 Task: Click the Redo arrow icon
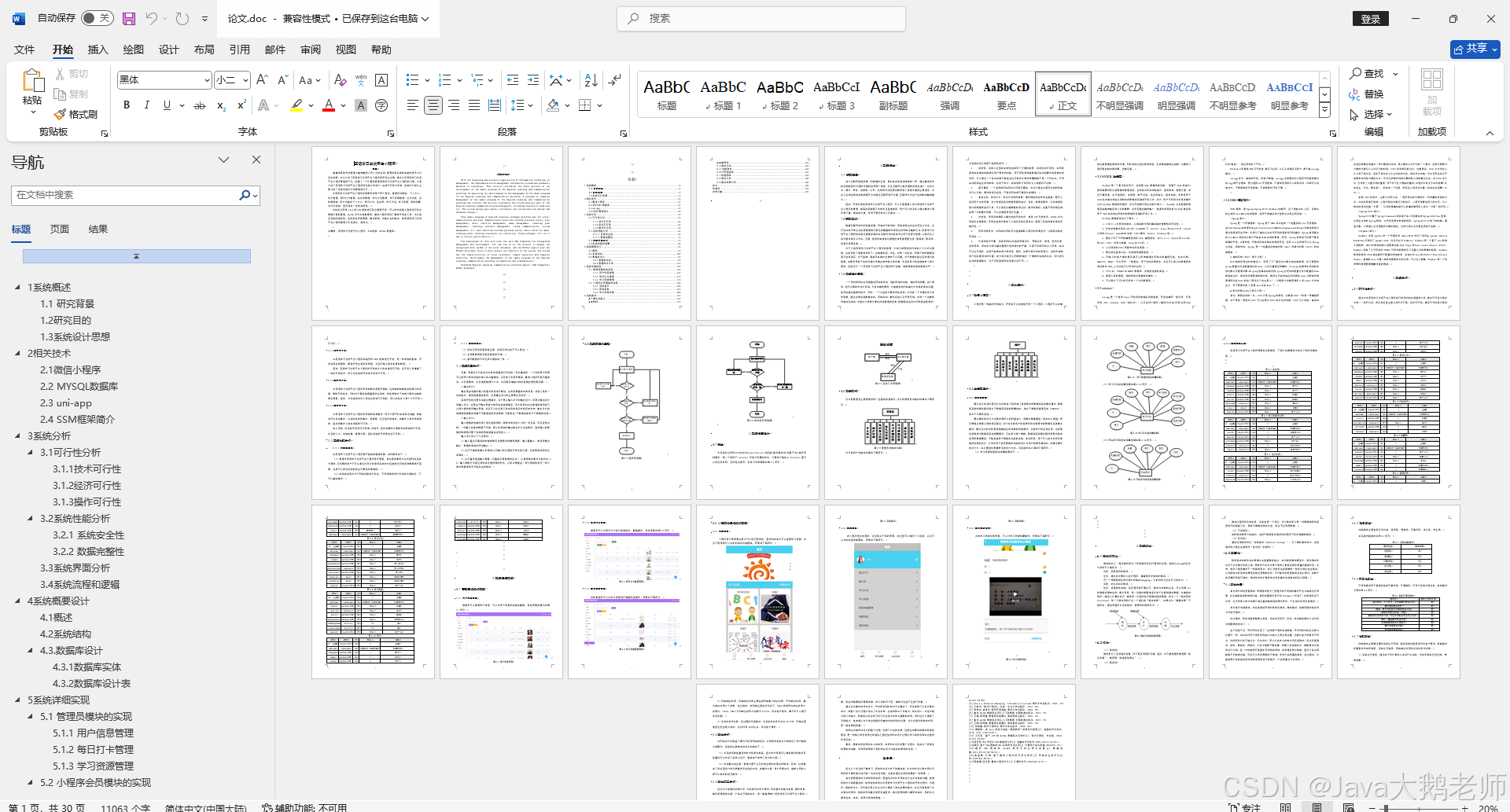click(182, 18)
